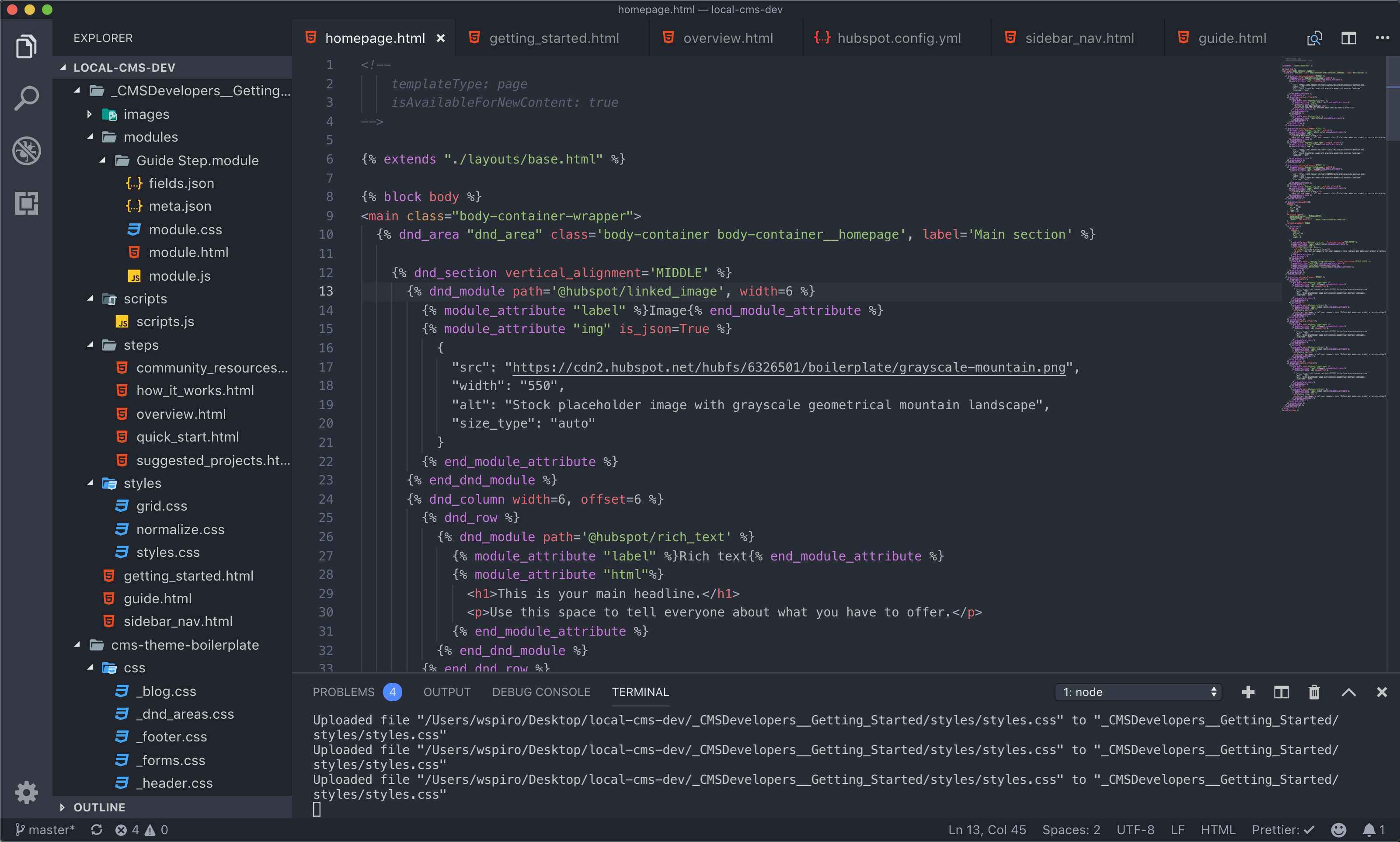Switch to the sidebar_nav.html editor tab
The height and width of the screenshot is (842, 1400).
(1077, 38)
